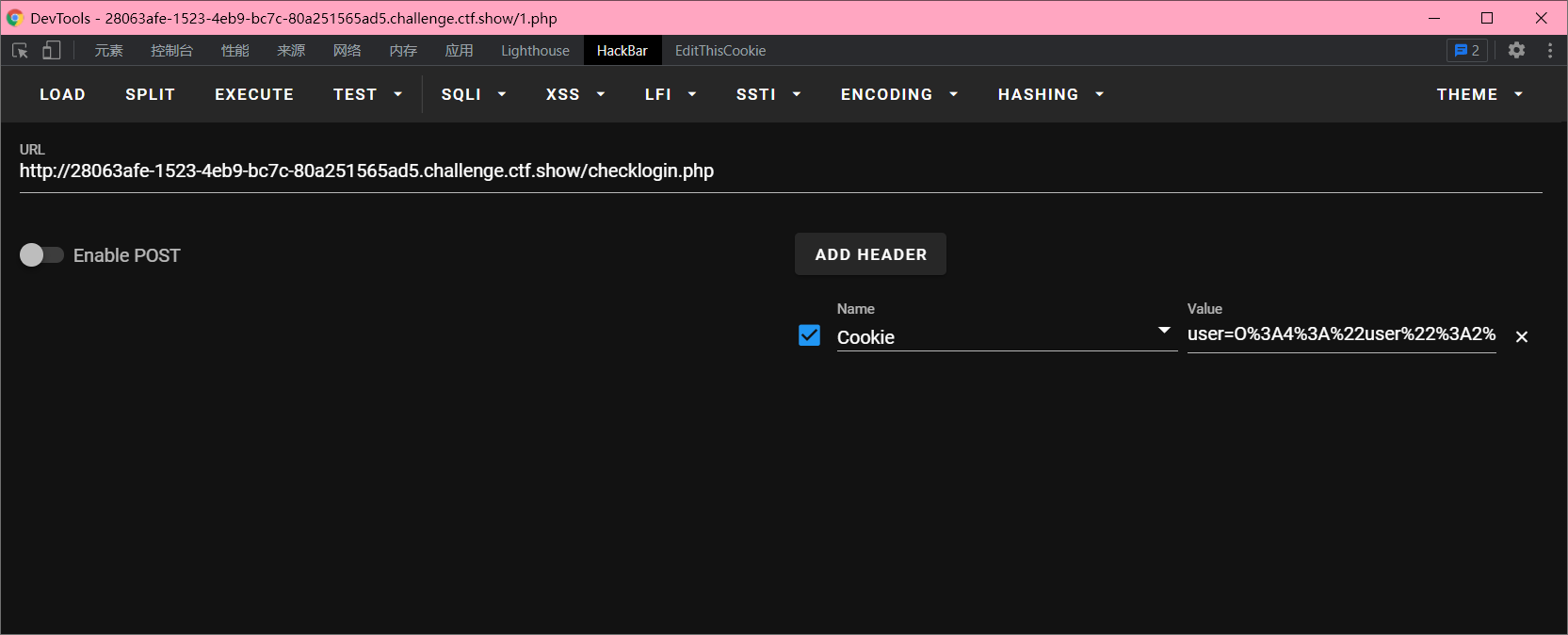Close the DevTools window
The width and height of the screenshot is (1568, 635).
(1541, 18)
